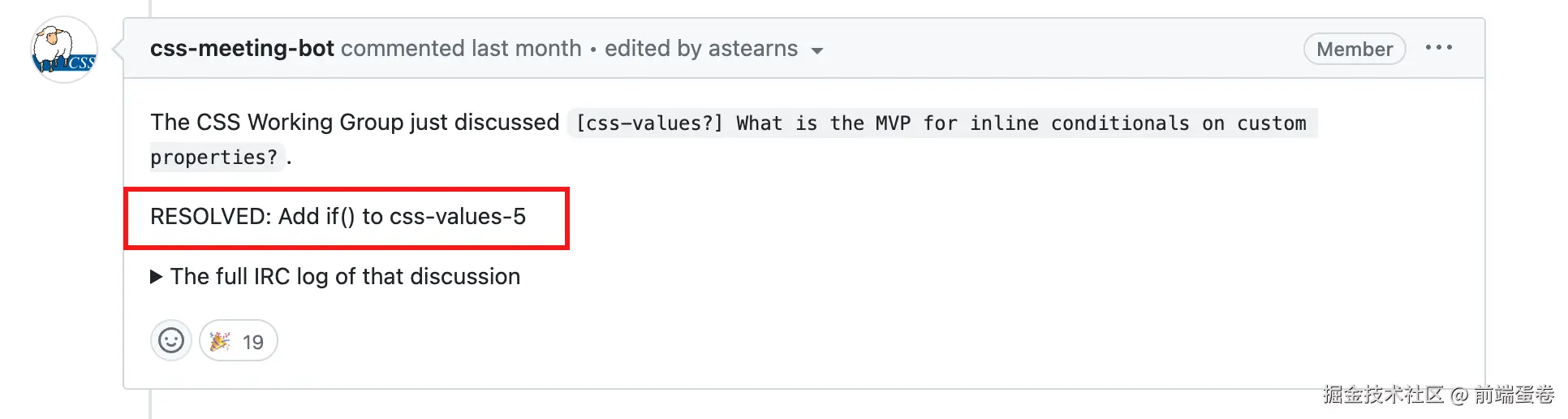This screenshot has width=1568, height=419.
Task: Open the edit history dropdown caret
Action: [x=816, y=50]
